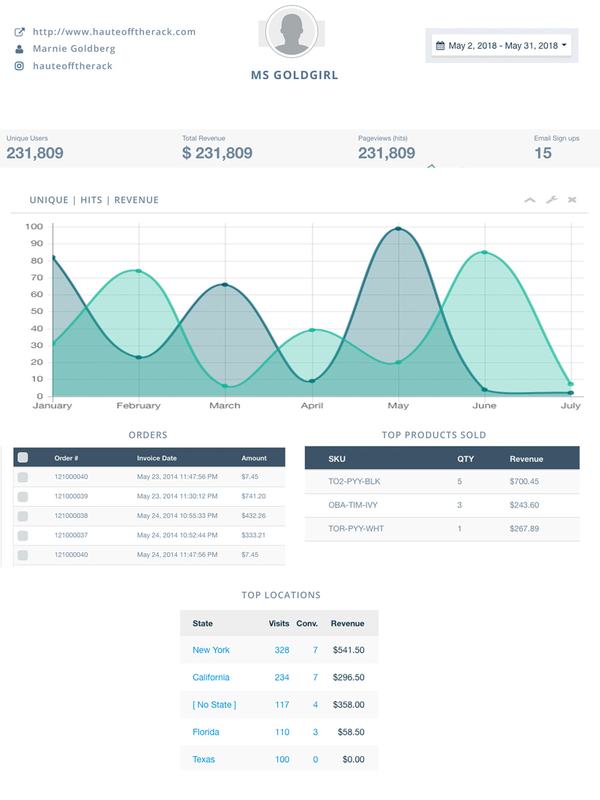Click the conversions value 3 for Florida
Screen dimensions: 600x800
pyautogui.click(x=315, y=732)
